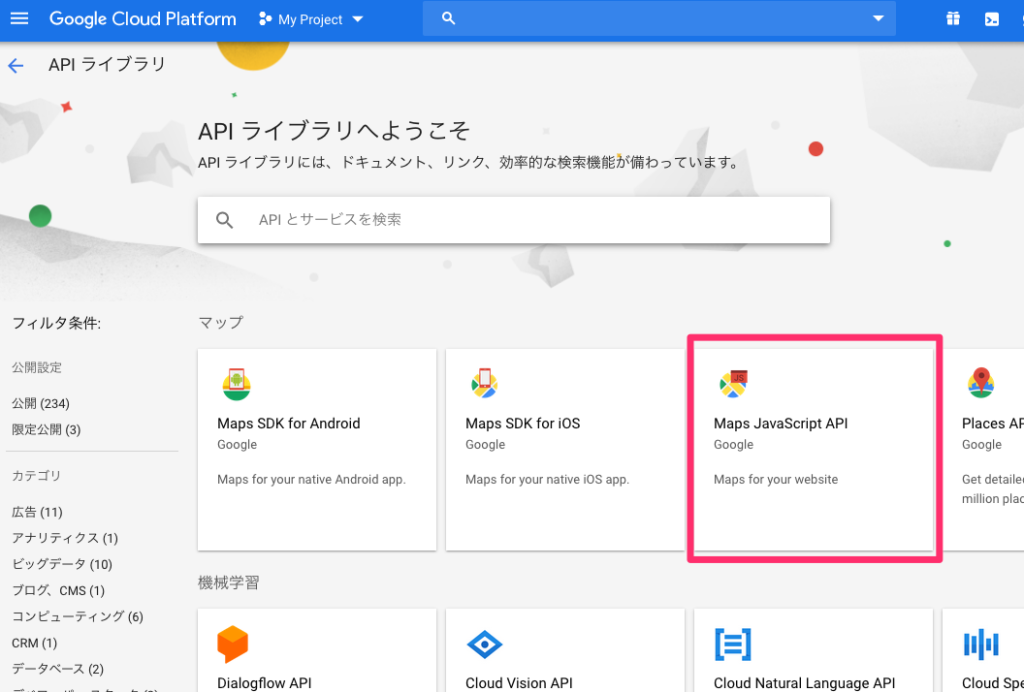Screen dimensions: 1024x692
Task: Open the Cloud Vision API card title
Action: pyautogui.click(x=519, y=683)
